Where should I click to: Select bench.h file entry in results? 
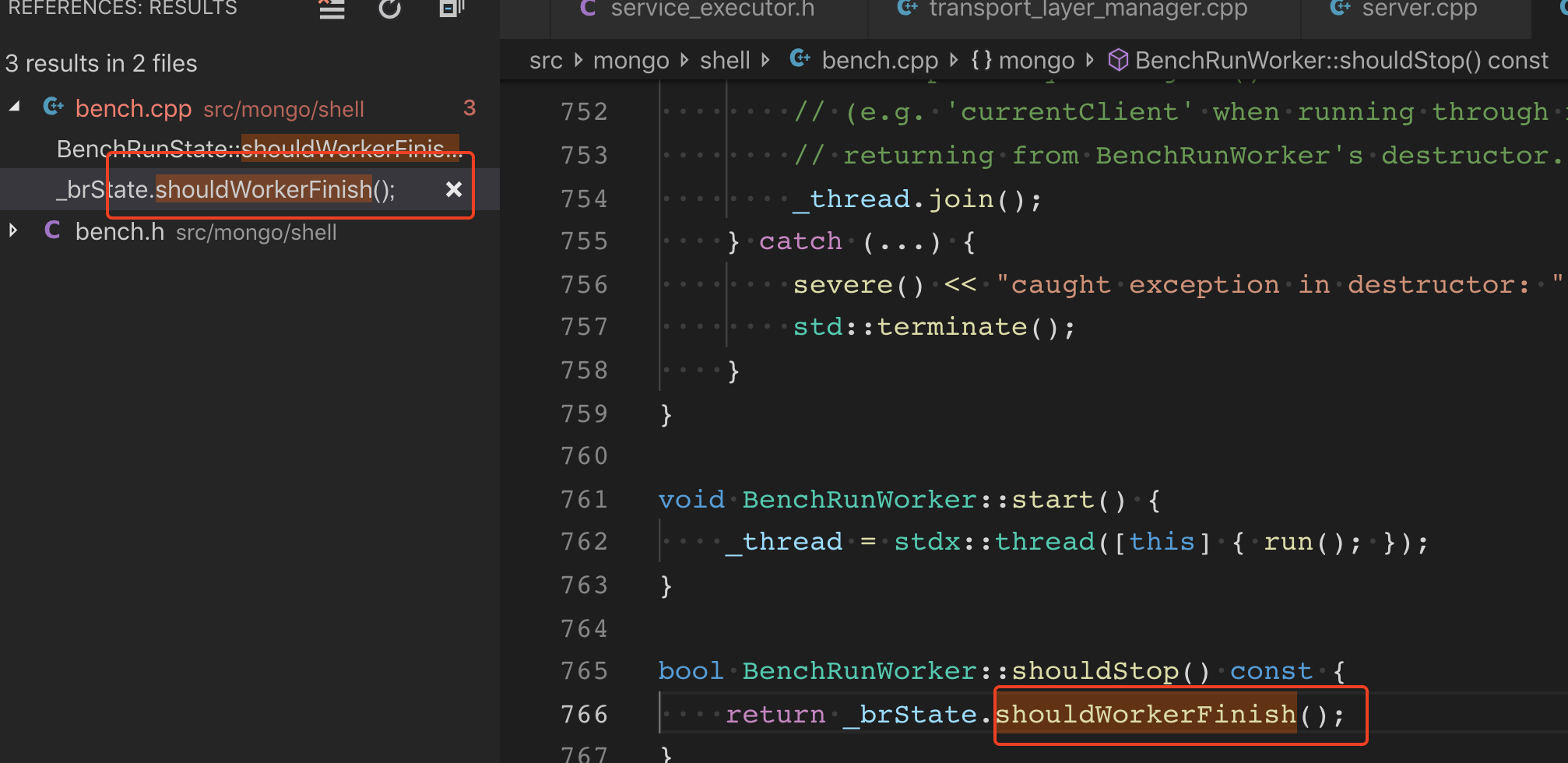coord(119,231)
